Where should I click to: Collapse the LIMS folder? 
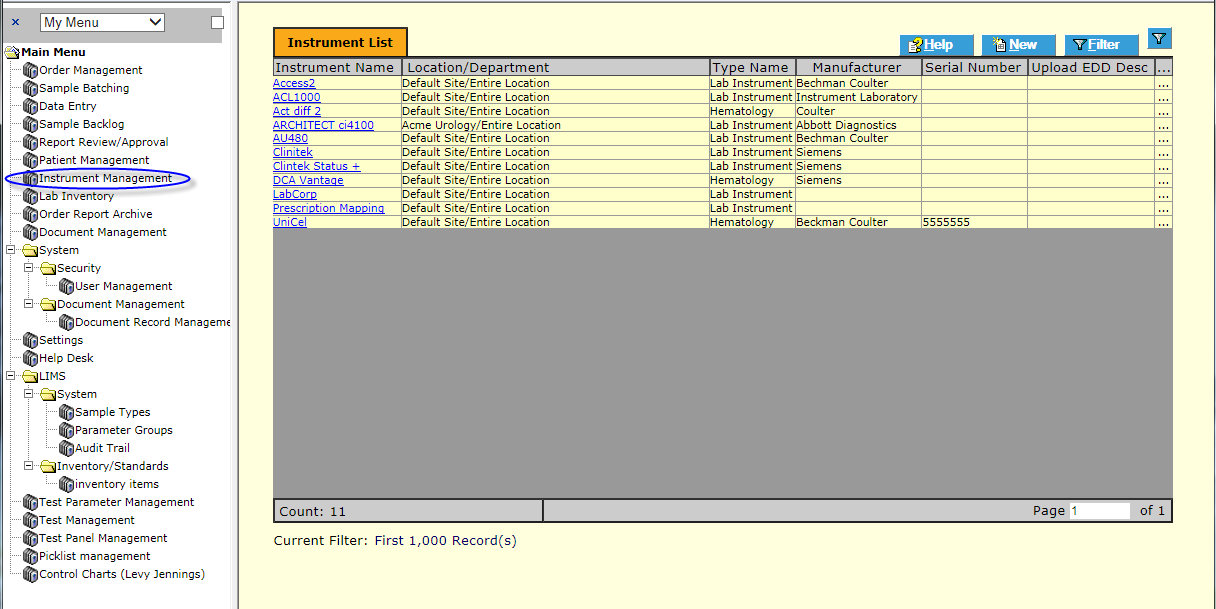[11, 376]
